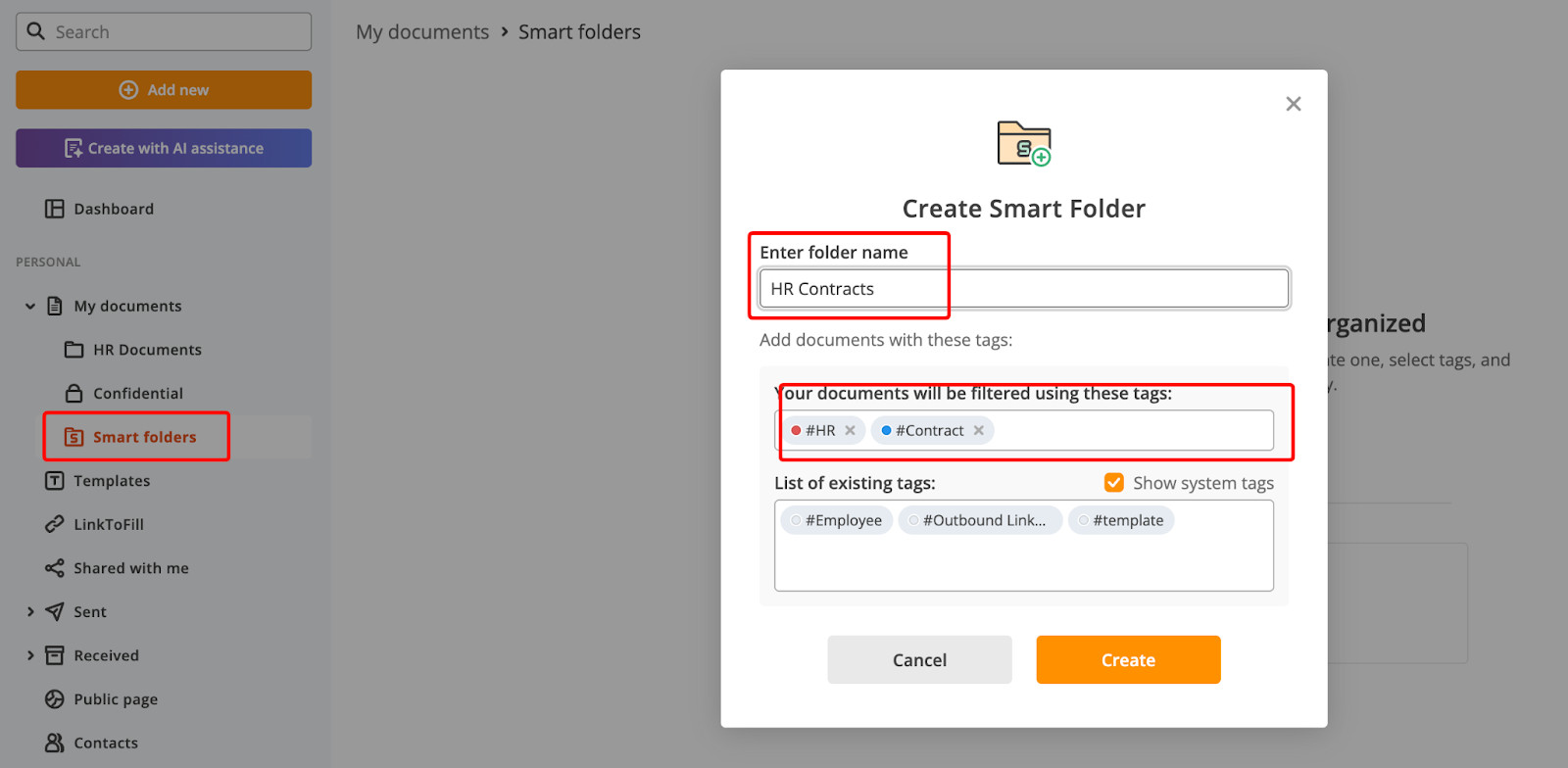
Task: Open LinkToFill section
Action: 109,524
